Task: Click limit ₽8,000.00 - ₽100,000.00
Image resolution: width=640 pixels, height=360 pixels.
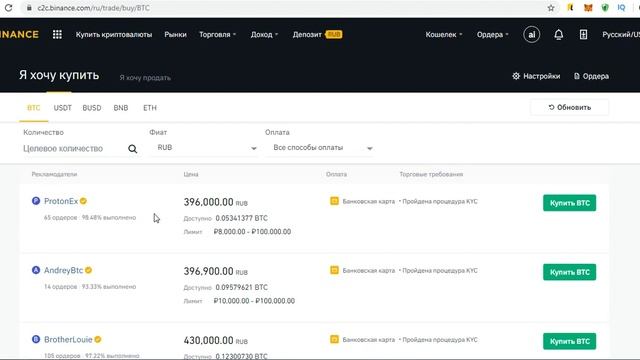Action: pyautogui.click(x=252, y=232)
